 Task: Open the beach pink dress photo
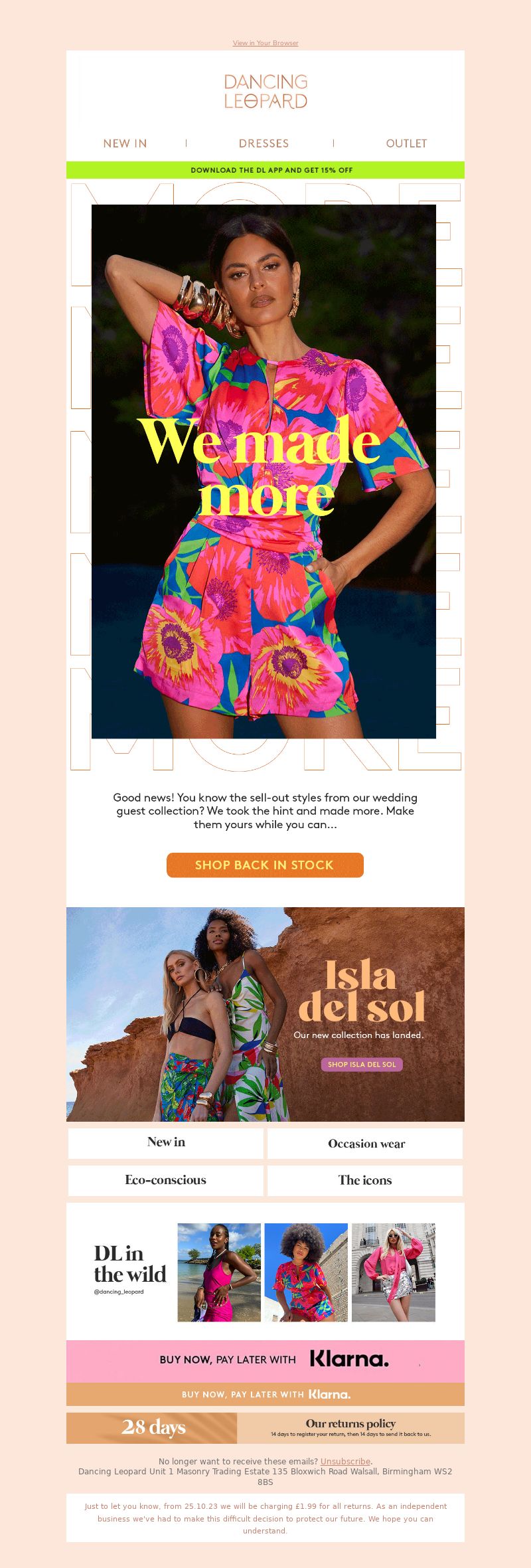click(x=219, y=1272)
